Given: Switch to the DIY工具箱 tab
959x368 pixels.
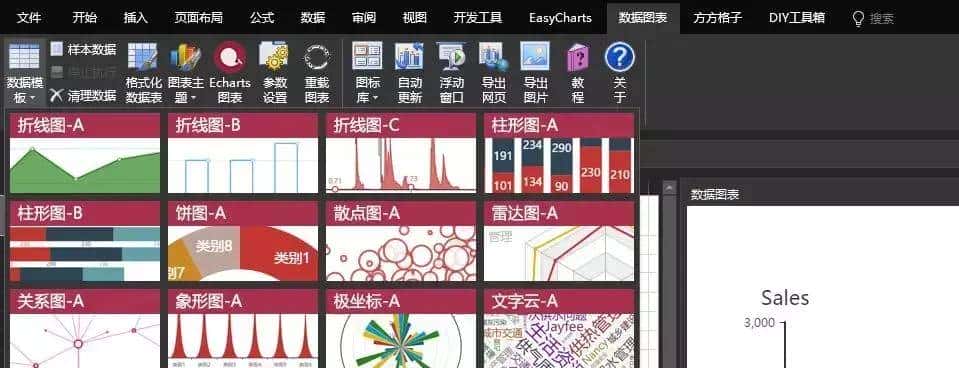Looking at the screenshot, I should [797, 17].
